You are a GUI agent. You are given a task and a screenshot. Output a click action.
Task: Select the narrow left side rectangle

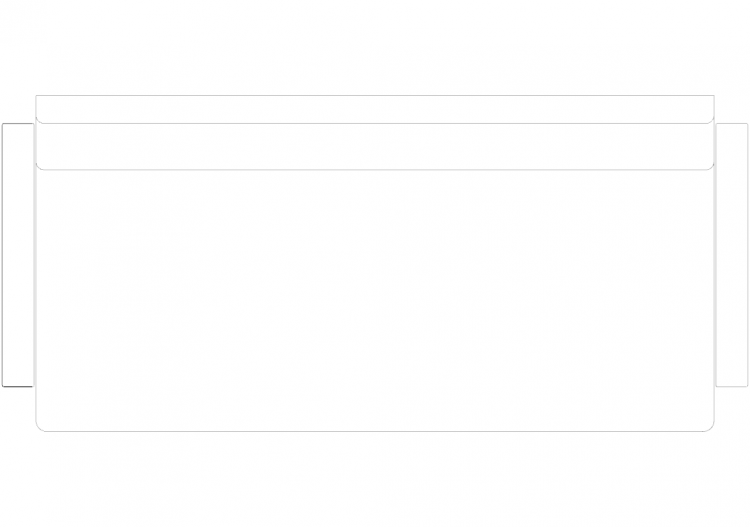[x=18, y=255]
